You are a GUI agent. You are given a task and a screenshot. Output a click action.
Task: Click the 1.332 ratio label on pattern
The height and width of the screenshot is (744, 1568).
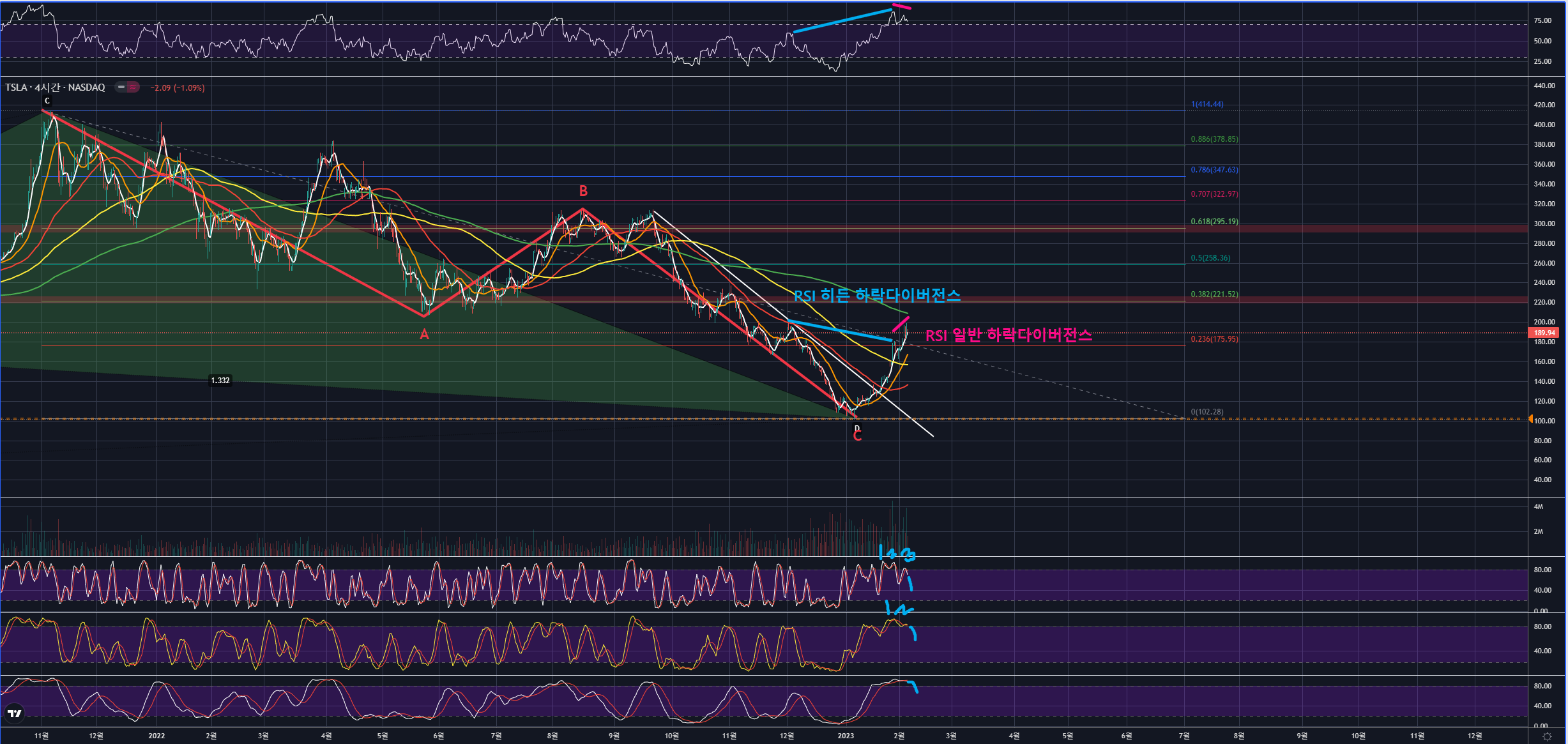220,381
